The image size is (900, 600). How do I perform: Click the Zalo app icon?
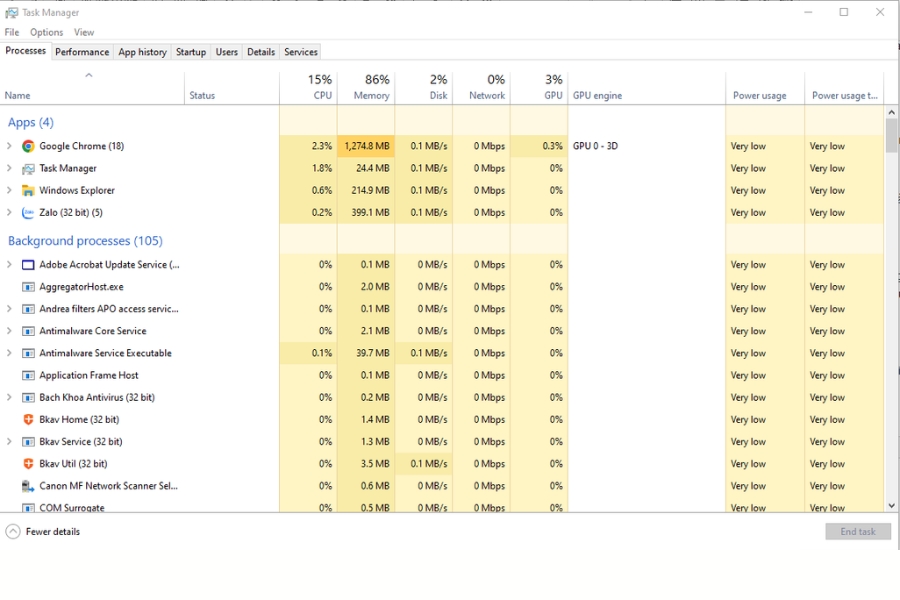click(28, 212)
